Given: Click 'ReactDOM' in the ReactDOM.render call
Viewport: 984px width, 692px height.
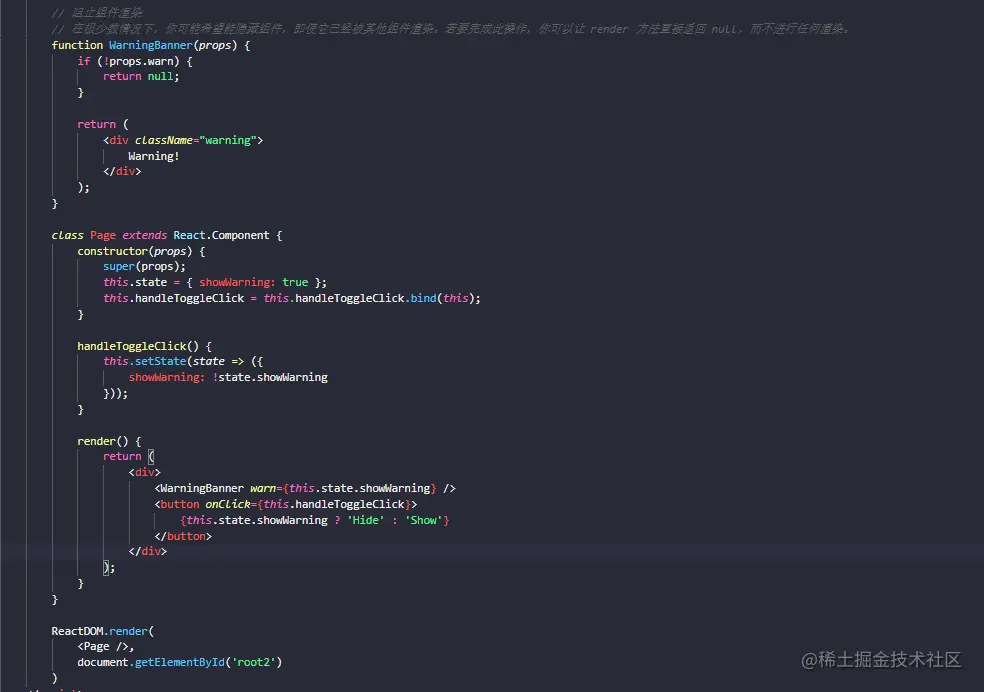Looking at the screenshot, I should (77, 631).
